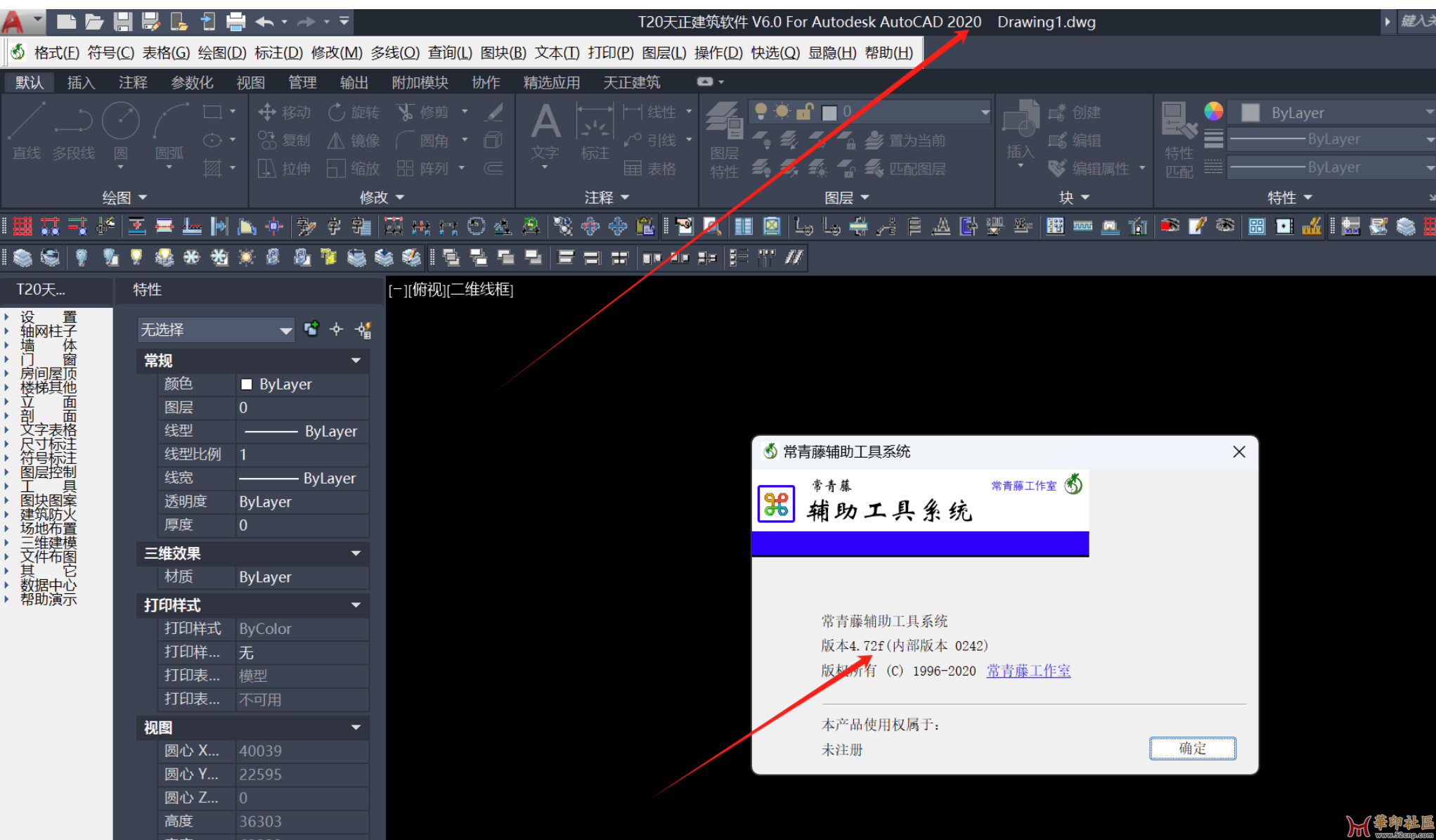
Task: Click the 匹配图层 button
Action: pos(905,168)
